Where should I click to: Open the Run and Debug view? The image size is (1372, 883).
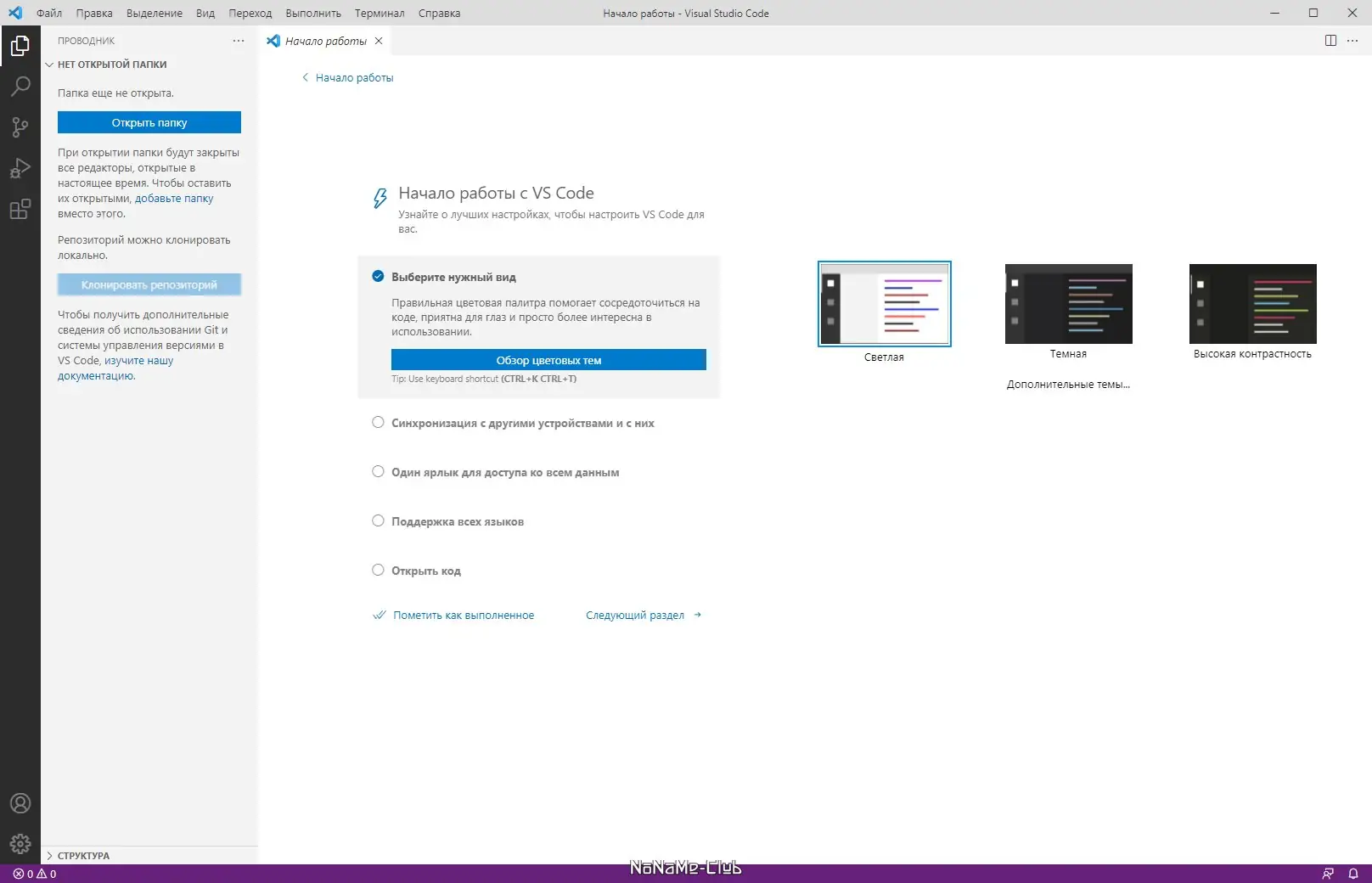[20, 168]
